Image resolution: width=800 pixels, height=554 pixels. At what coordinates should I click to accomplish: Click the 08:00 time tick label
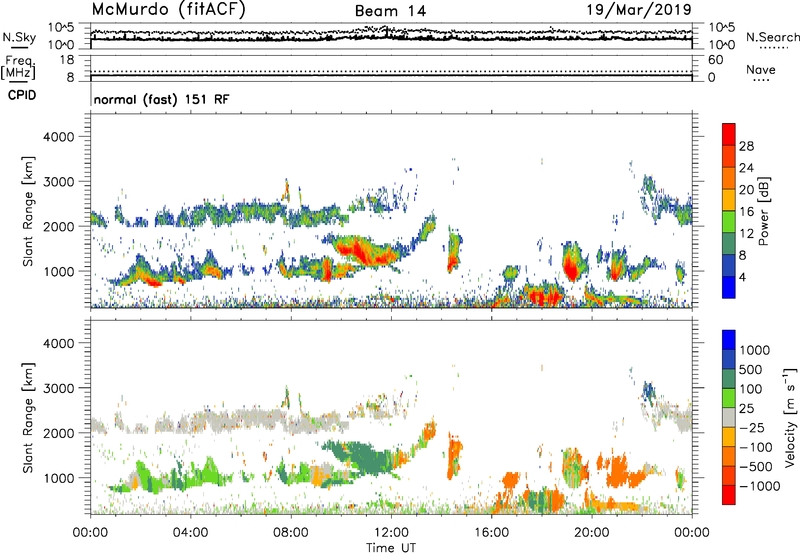[291, 533]
